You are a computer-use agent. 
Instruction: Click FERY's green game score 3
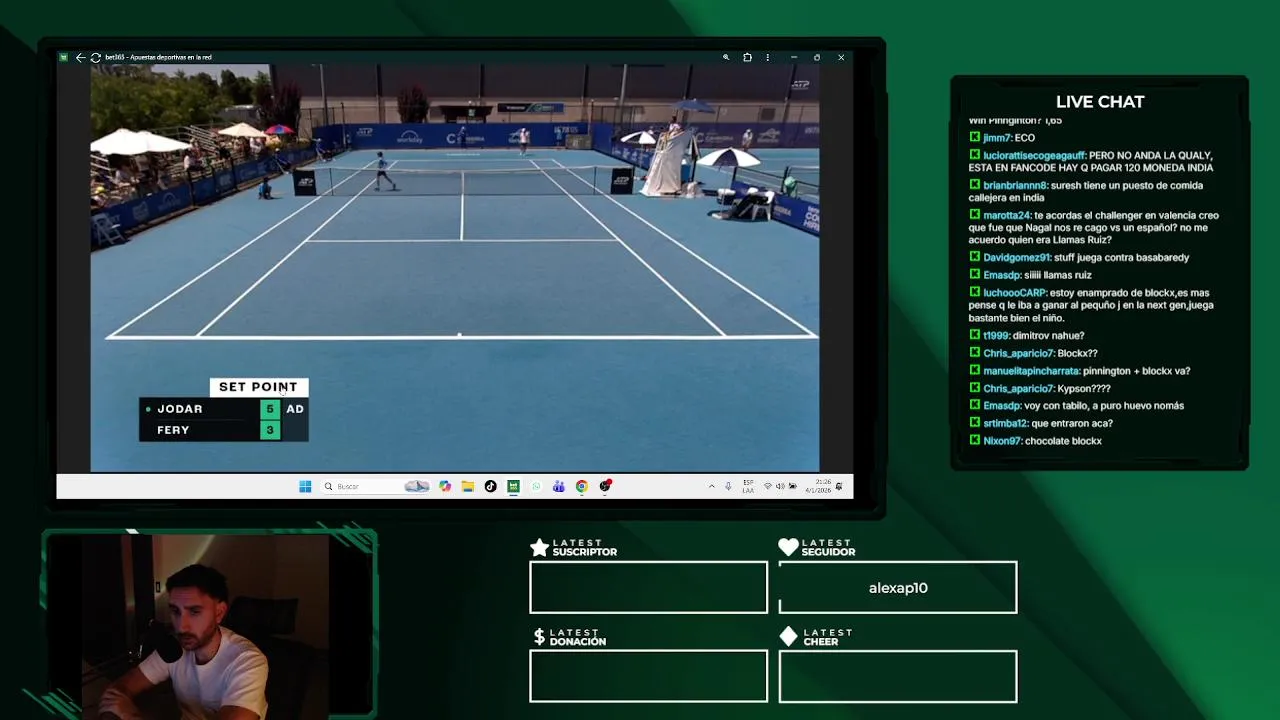coord(270,430)
